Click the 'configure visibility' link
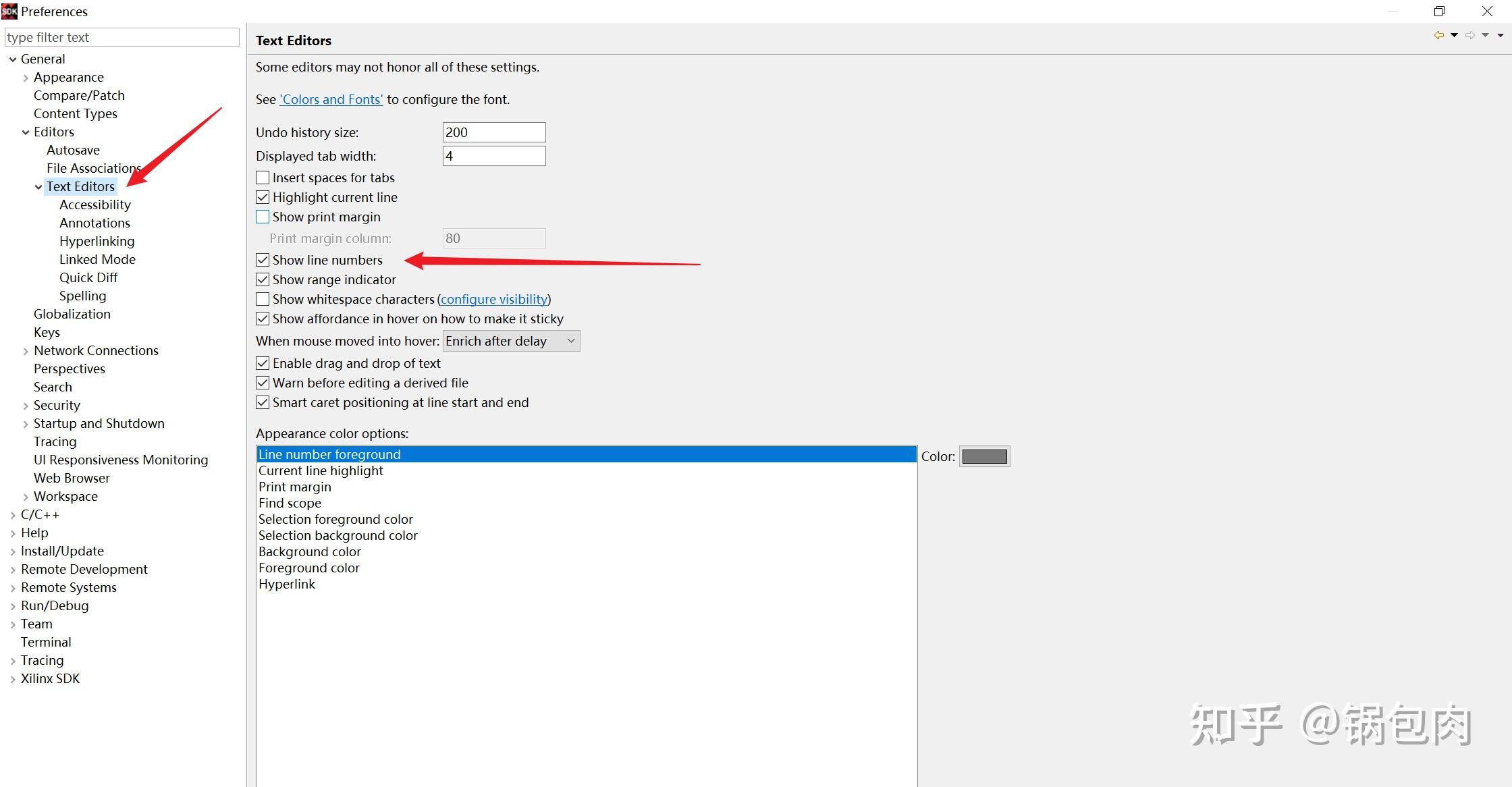 [x=494, y=299]
